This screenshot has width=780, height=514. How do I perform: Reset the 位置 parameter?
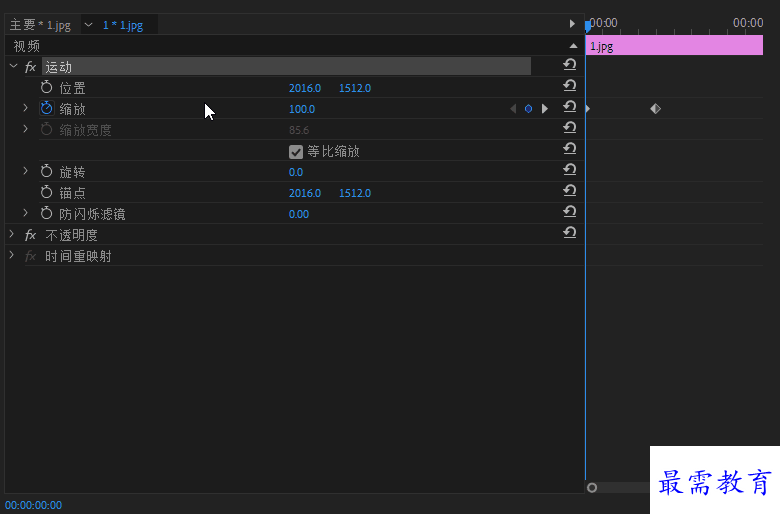click(x=570, y=85)
